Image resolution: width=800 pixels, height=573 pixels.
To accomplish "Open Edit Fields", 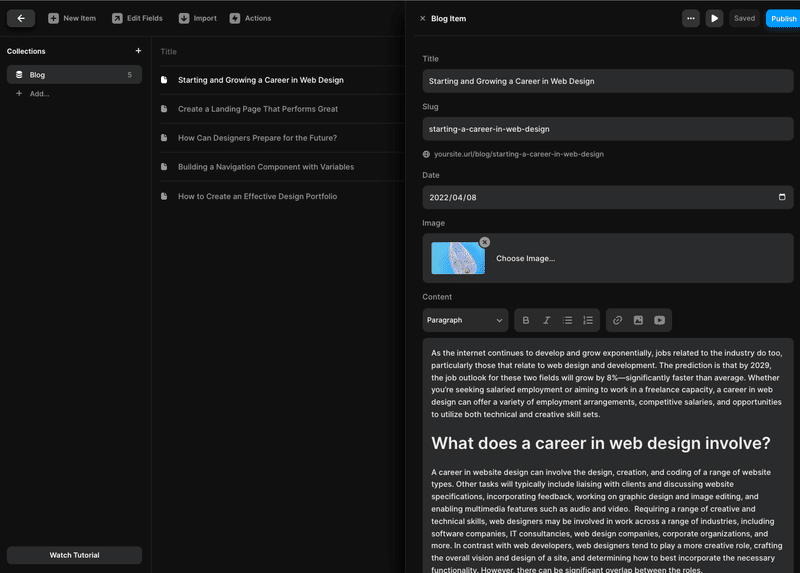I will (137, 18).
